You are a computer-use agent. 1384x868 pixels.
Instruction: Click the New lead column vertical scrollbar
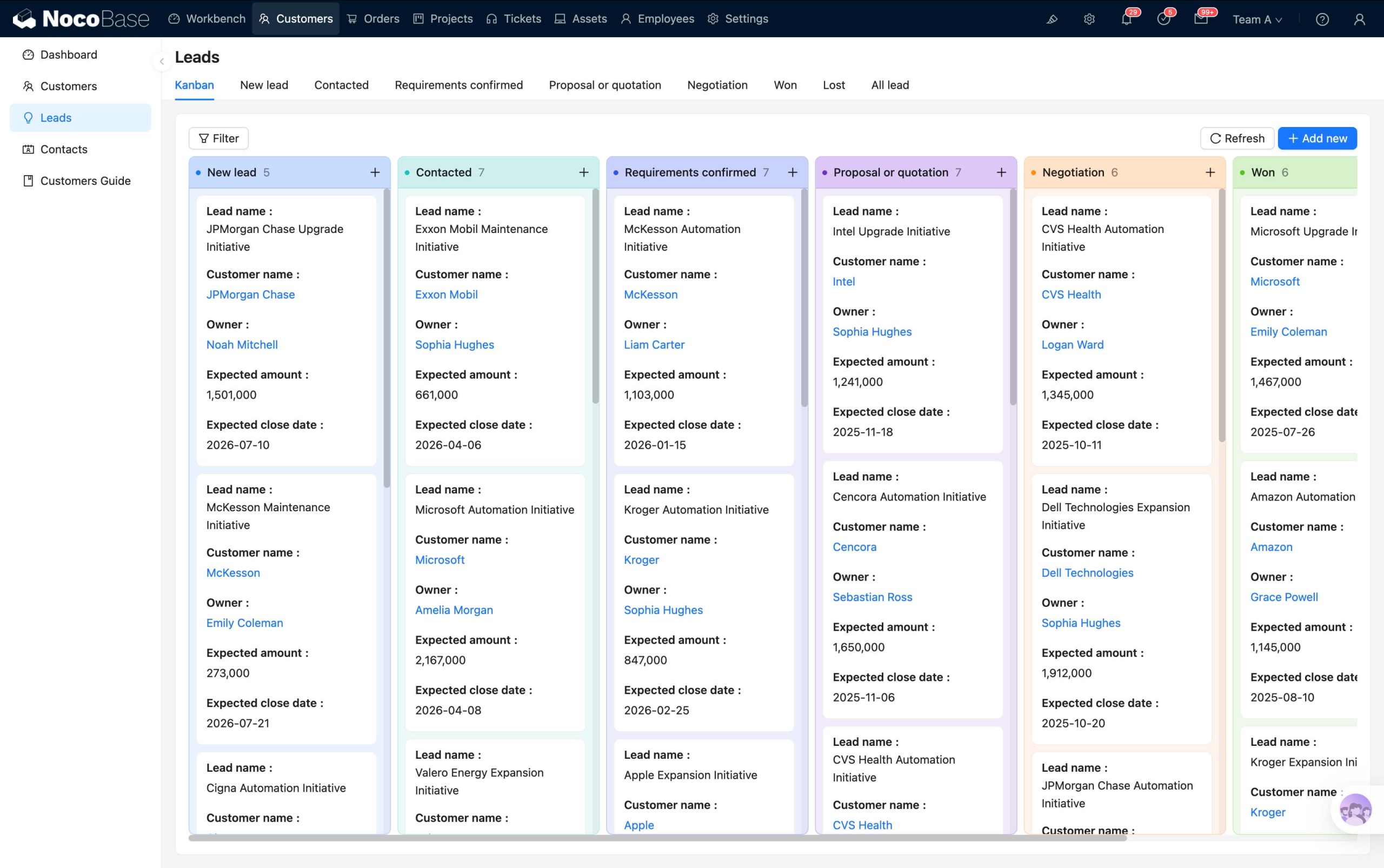coord(387,339)
